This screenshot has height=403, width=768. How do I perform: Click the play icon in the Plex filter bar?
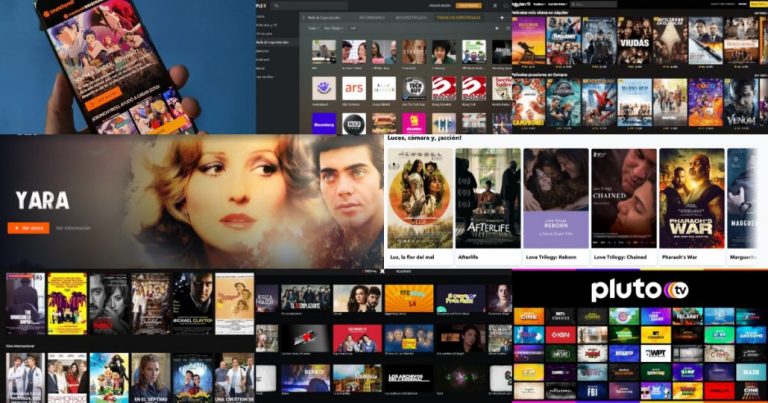[497, 28]
